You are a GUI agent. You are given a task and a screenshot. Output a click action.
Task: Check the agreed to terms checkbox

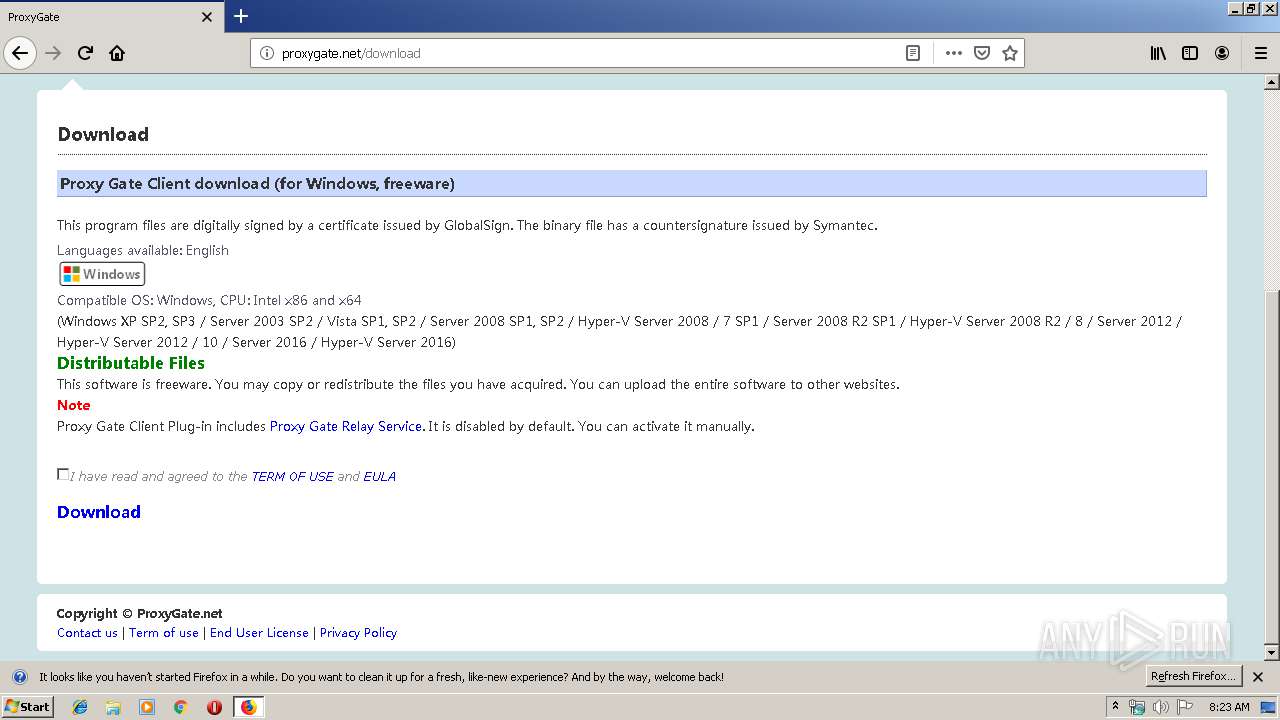click(x=63, y=474)
